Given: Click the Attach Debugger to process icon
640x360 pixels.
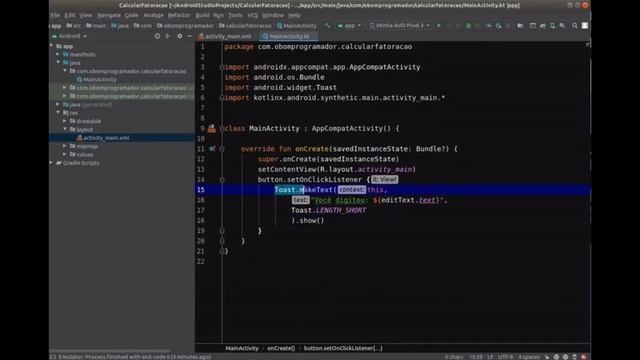Looking at the screenshot, I should pyautogui.click(x=498, y=25).
